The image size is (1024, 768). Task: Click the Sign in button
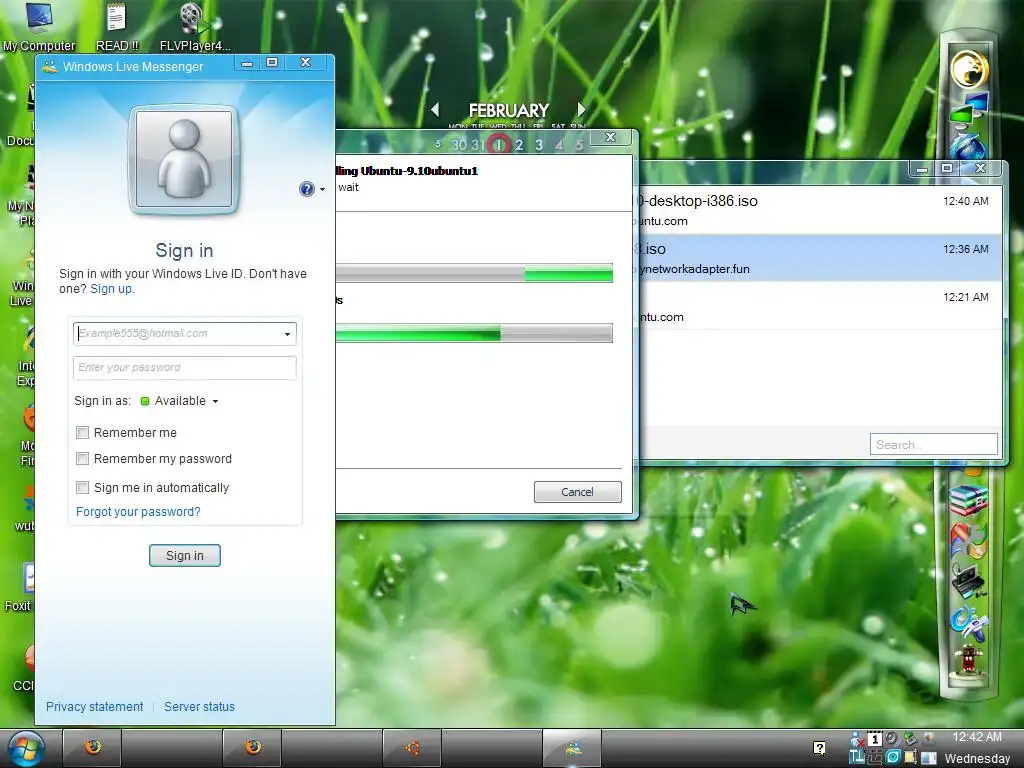185,555
